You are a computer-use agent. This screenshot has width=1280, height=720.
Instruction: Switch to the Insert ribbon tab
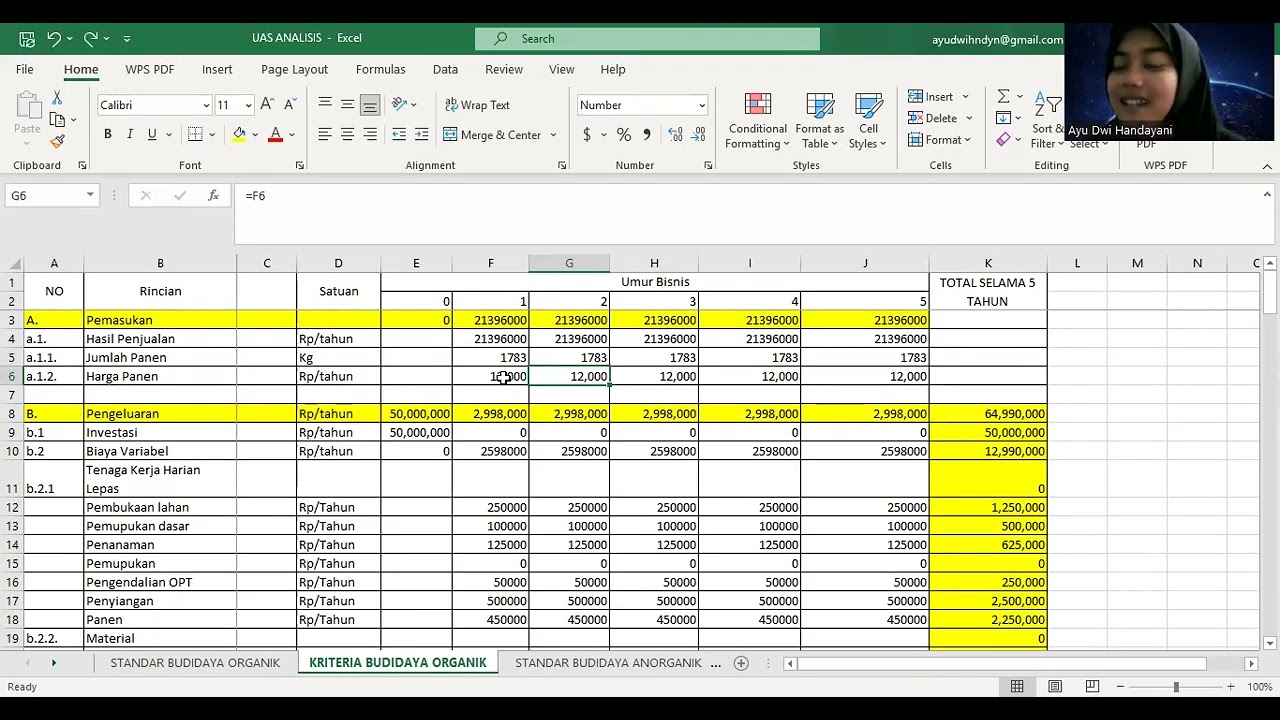(x=217, y=69)
